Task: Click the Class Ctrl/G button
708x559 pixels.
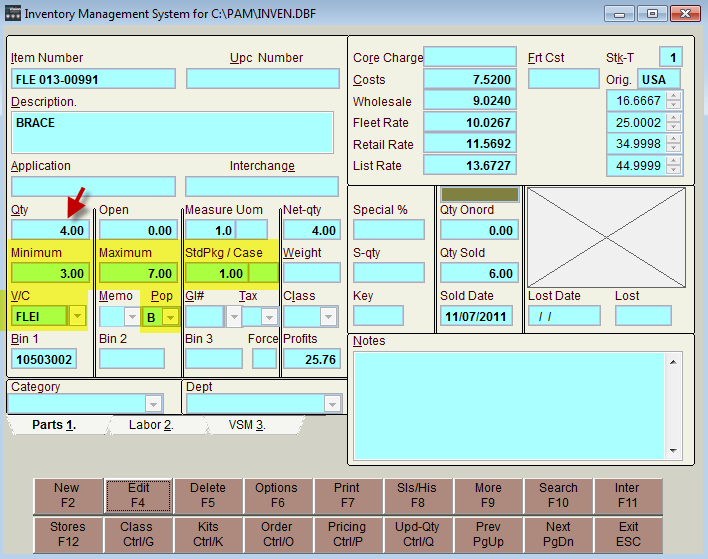Action: 138,535
